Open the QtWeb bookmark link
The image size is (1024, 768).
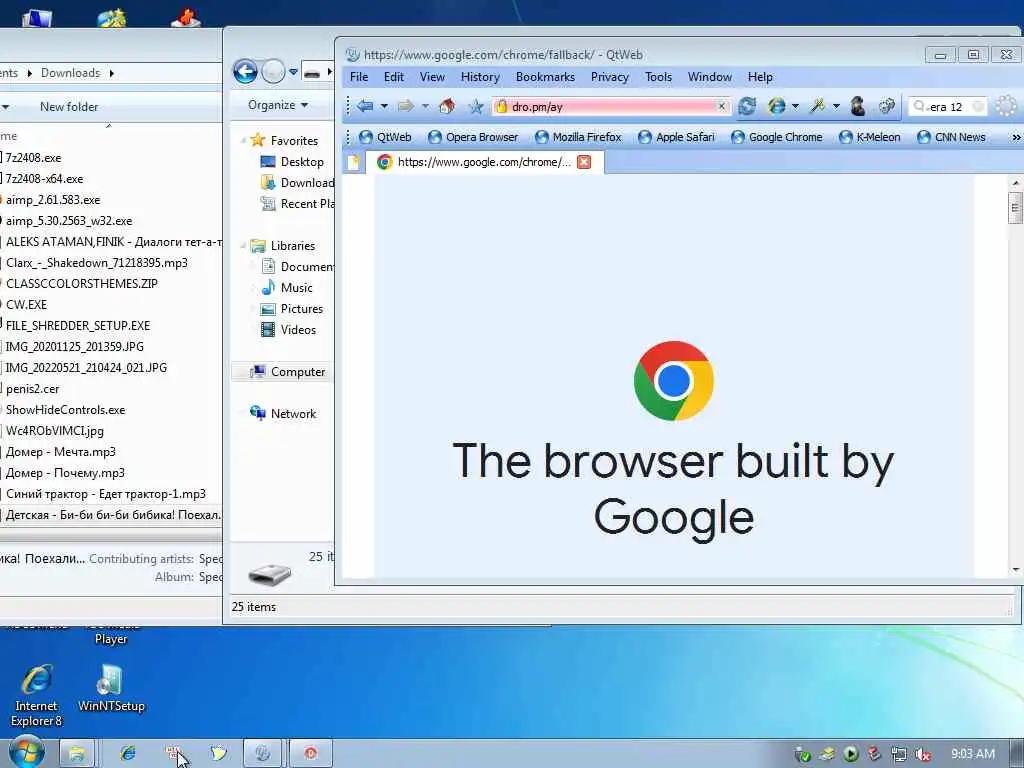(386, 137)
